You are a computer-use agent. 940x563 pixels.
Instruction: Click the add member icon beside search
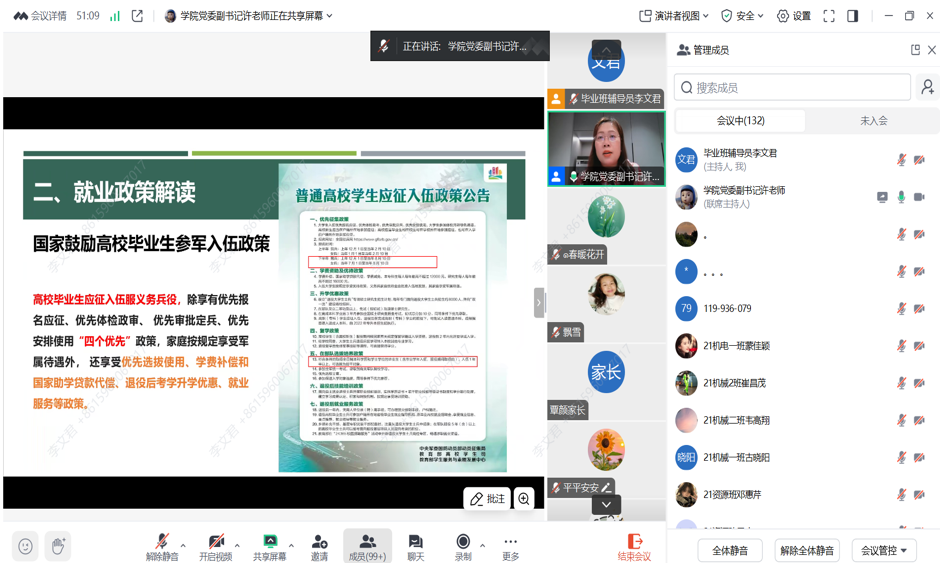pyautogui.click(x=927, y=88)
